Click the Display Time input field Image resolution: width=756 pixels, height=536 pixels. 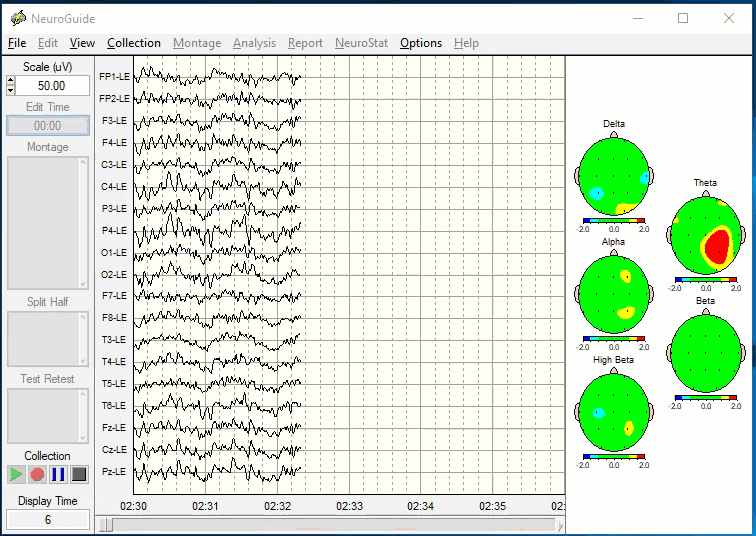pyautogui.click(x=48, y=520)
